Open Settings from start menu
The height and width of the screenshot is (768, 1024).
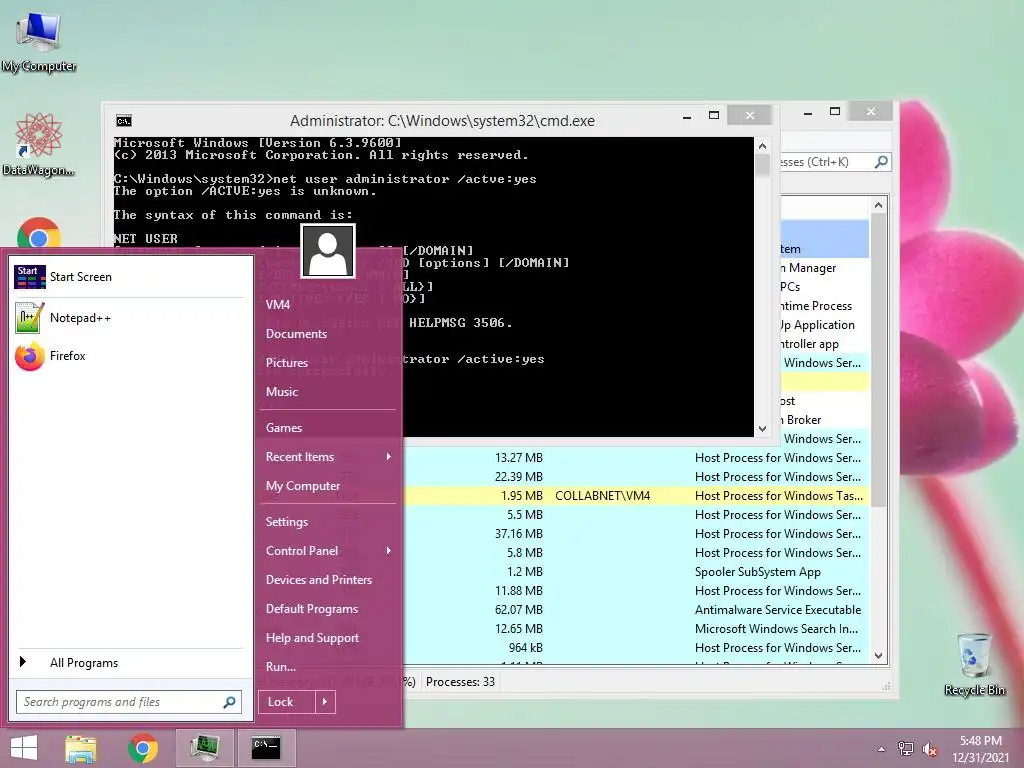(x=287, y=522)
